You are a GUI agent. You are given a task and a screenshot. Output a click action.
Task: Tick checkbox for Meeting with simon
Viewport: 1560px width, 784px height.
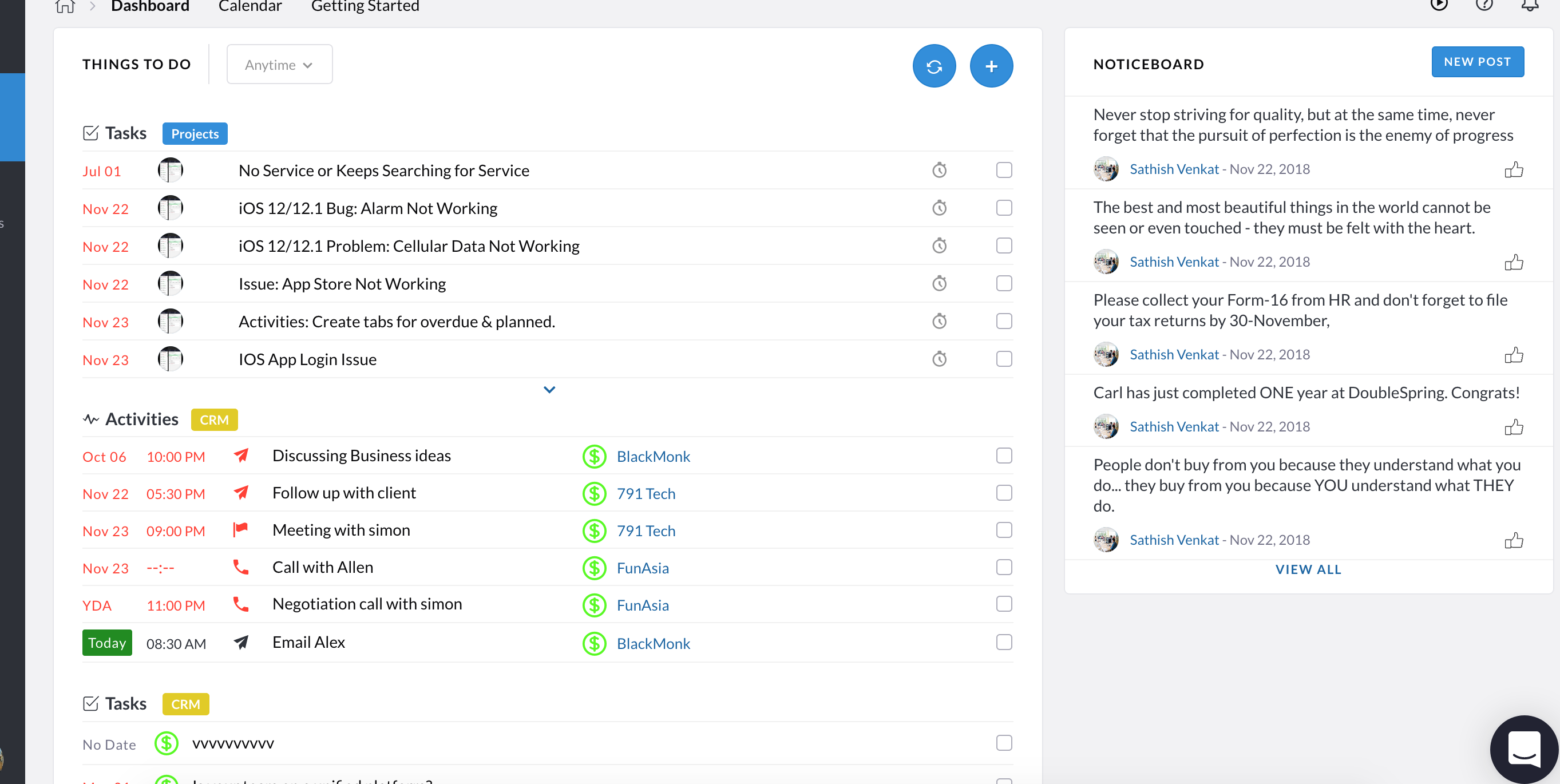(x=1003, y=530)
